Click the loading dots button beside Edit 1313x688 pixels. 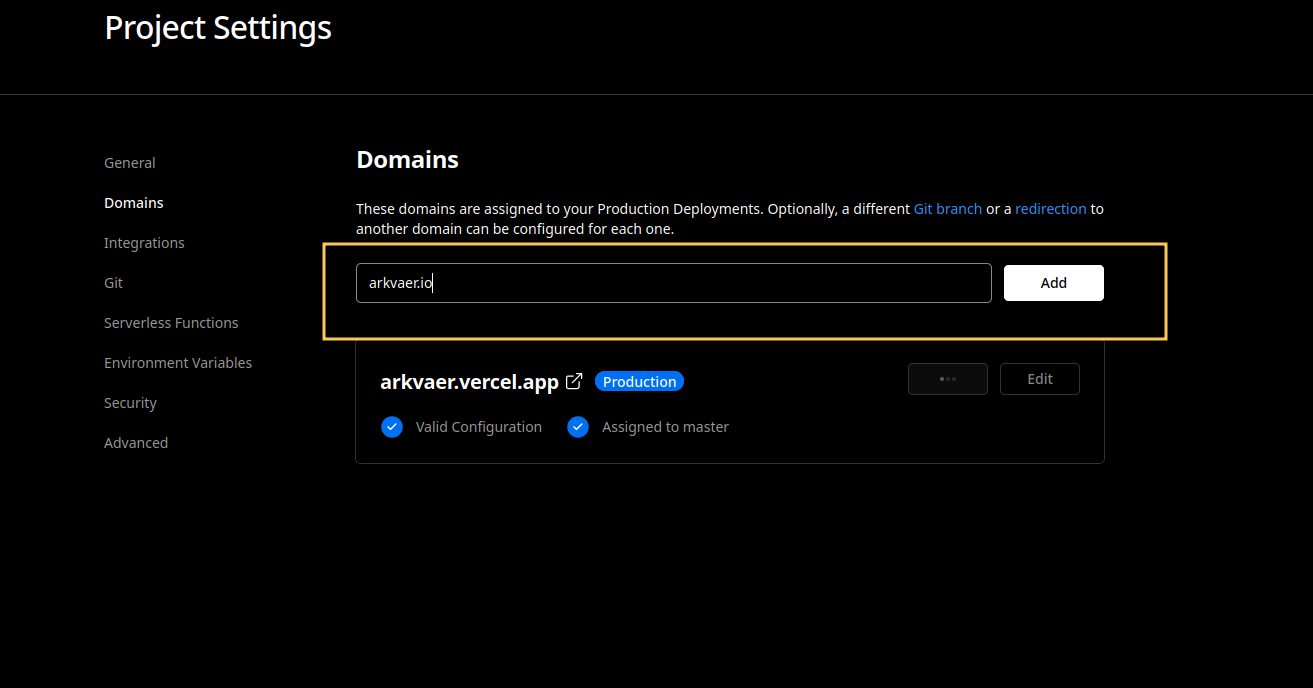pos(948,379)
